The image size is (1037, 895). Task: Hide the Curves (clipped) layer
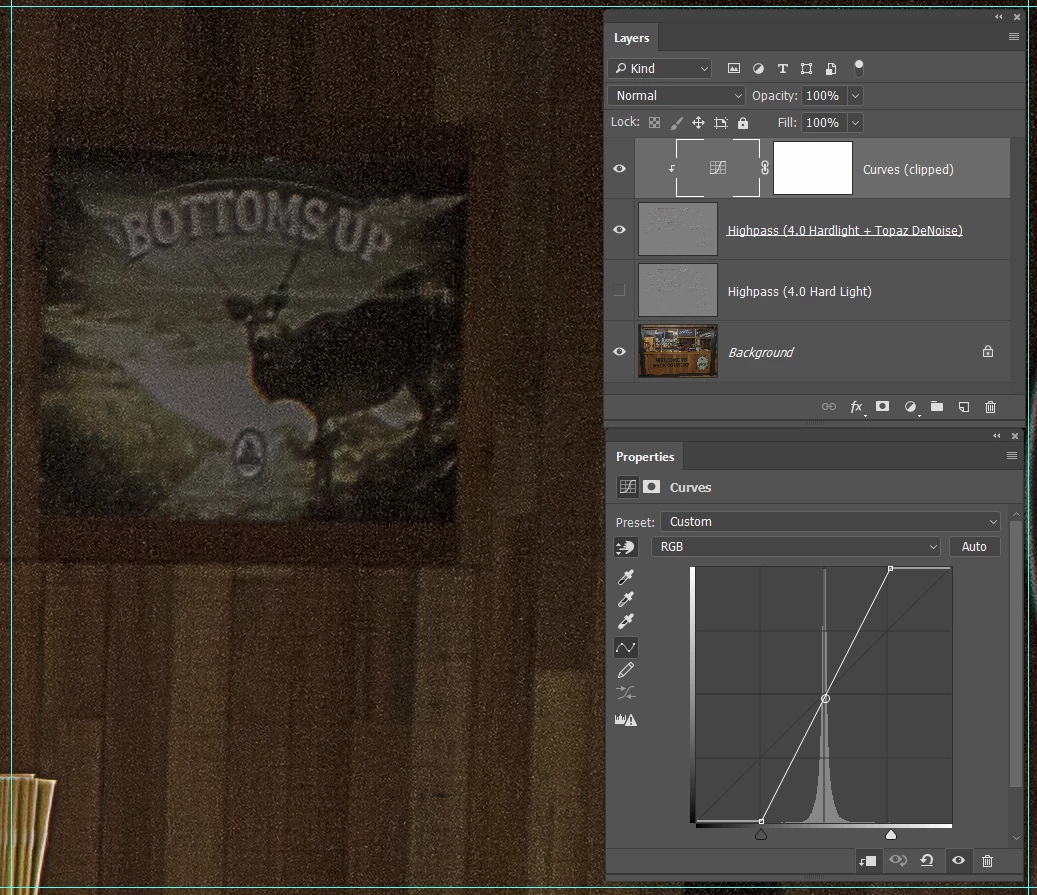(619, 169)
